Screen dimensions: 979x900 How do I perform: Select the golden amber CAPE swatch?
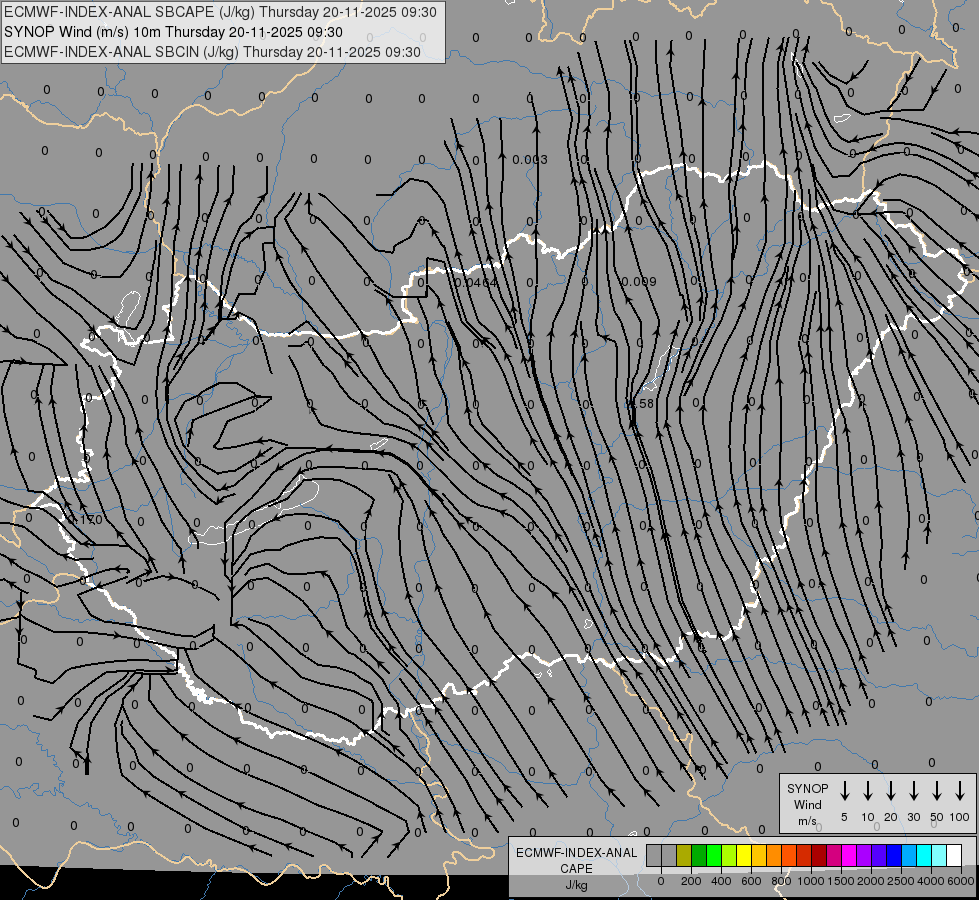click(759, 855)
